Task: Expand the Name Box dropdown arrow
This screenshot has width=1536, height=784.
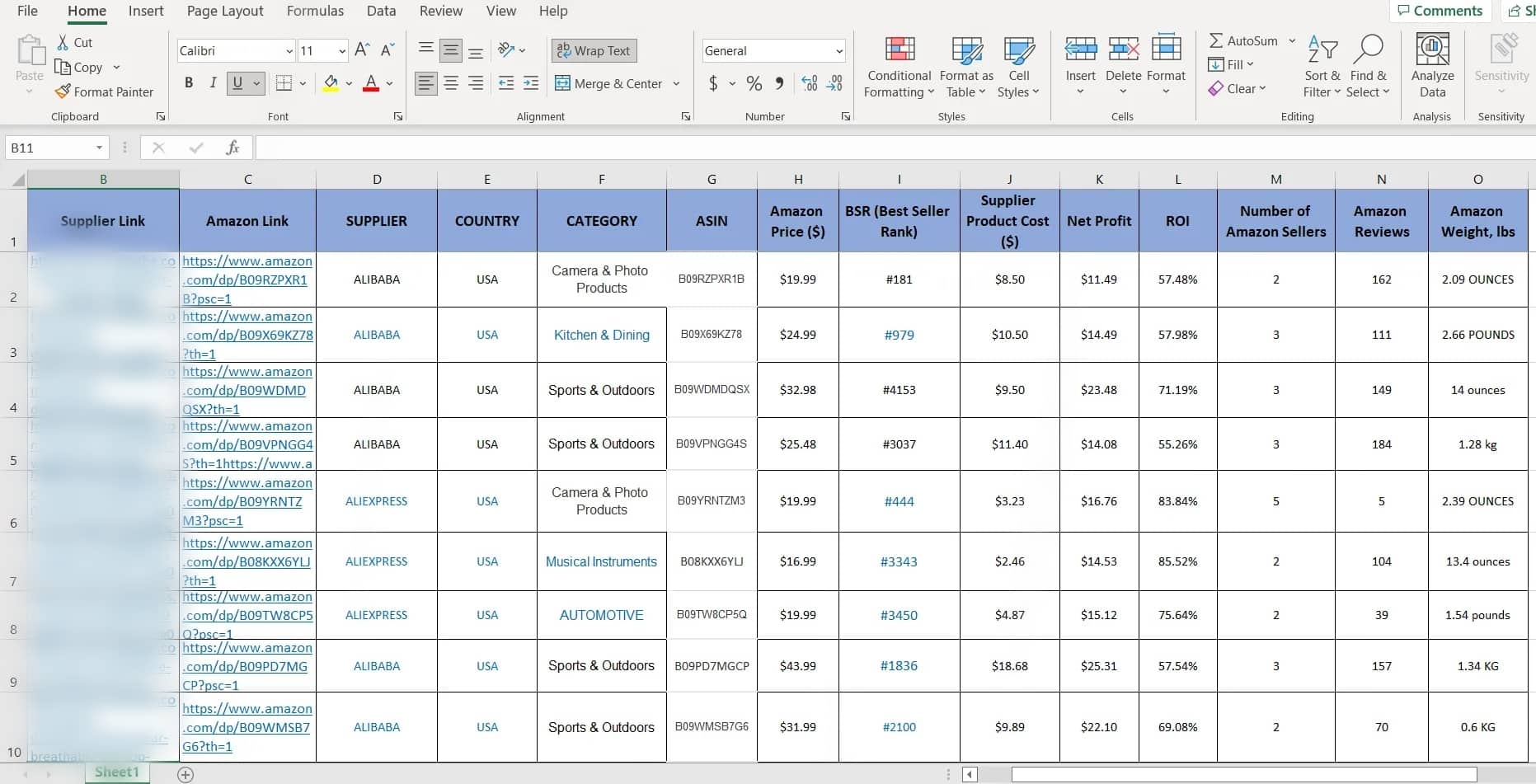Action: [x=99, y=148]
